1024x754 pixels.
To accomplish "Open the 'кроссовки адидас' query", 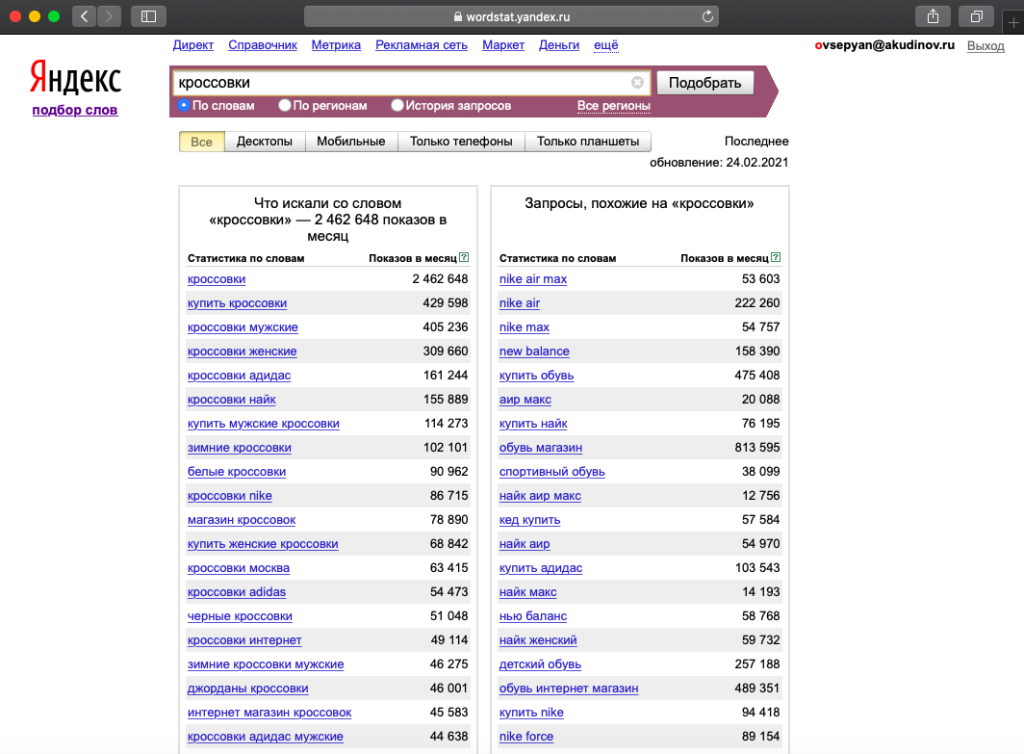I will [239, 375].
